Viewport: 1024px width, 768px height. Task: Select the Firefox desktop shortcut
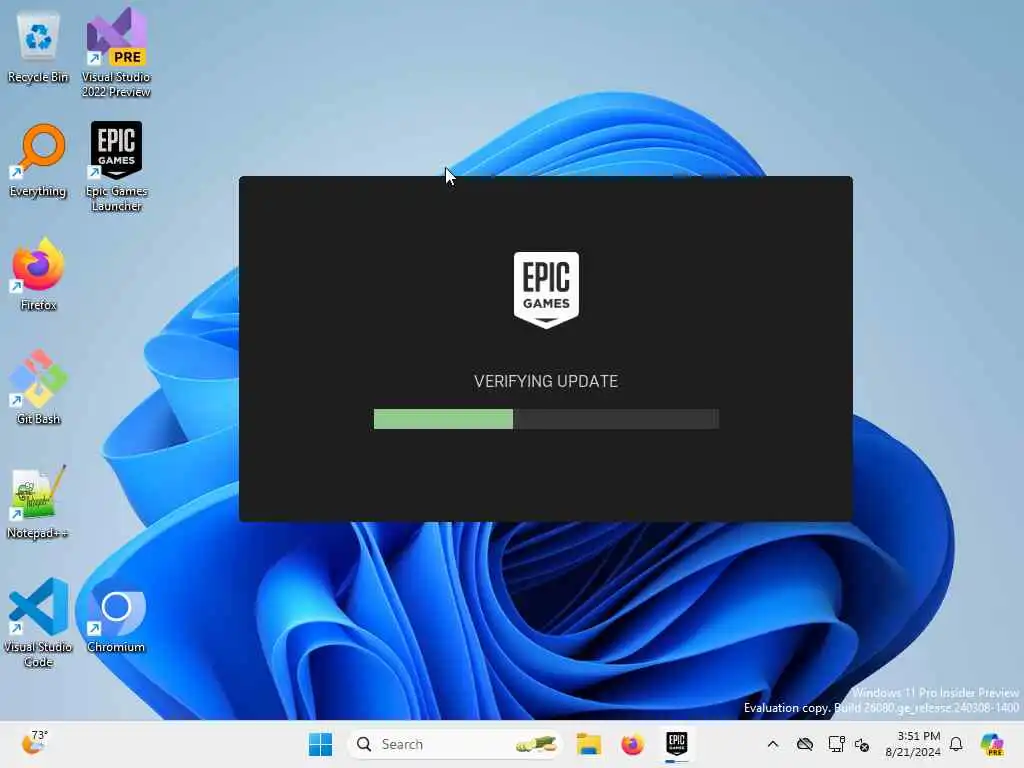(38, 274)
